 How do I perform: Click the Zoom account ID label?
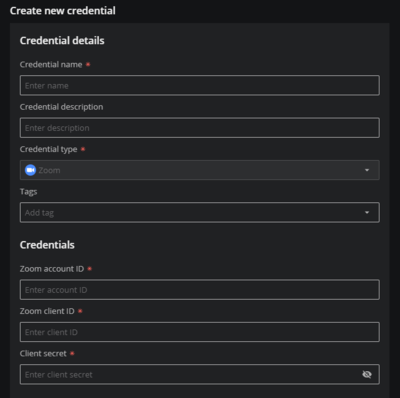point(52,269)
